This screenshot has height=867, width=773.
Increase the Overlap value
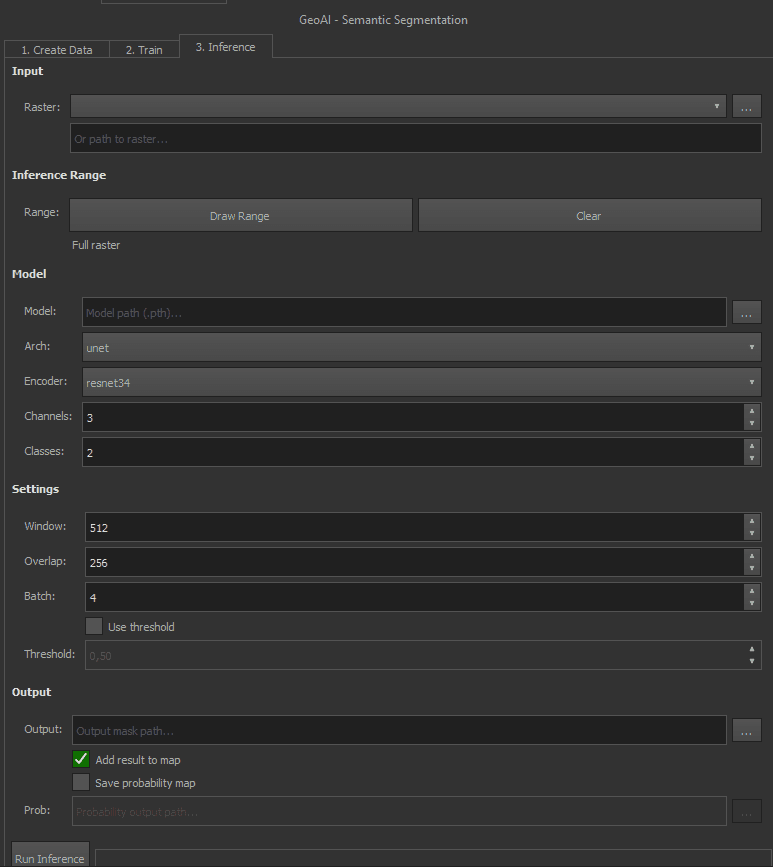point(751,556)
